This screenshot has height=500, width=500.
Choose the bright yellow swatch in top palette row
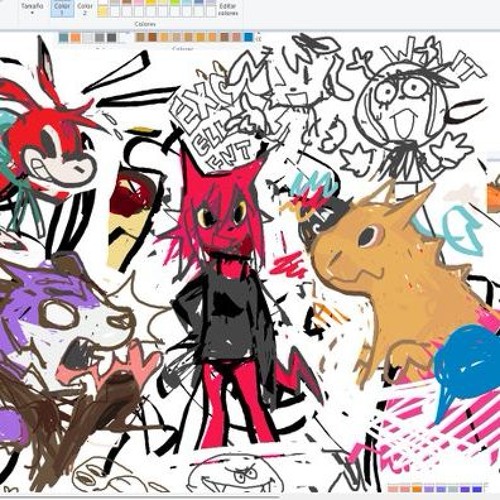tap(151, 2)
